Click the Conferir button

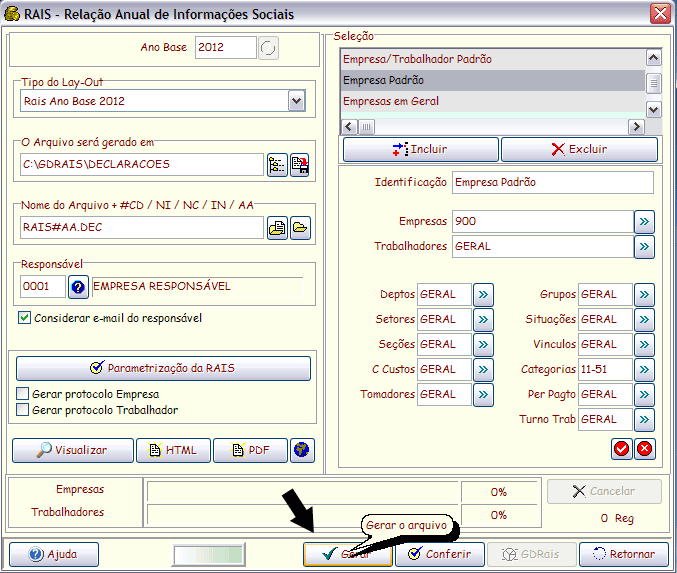(440, 554)
